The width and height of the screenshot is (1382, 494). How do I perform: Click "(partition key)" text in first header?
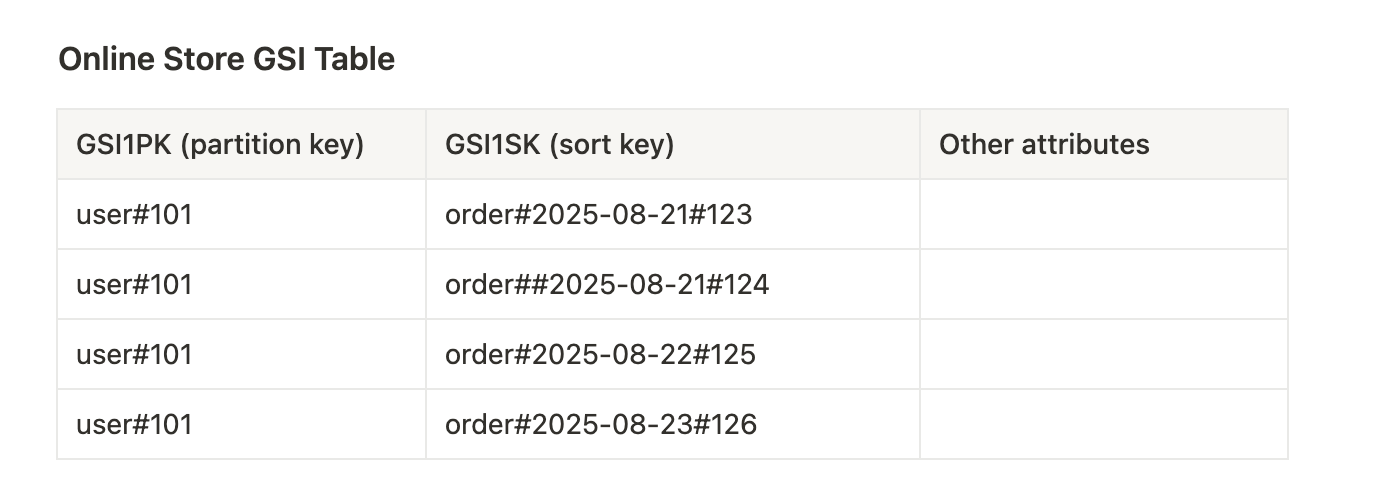[x=276, y=145]
